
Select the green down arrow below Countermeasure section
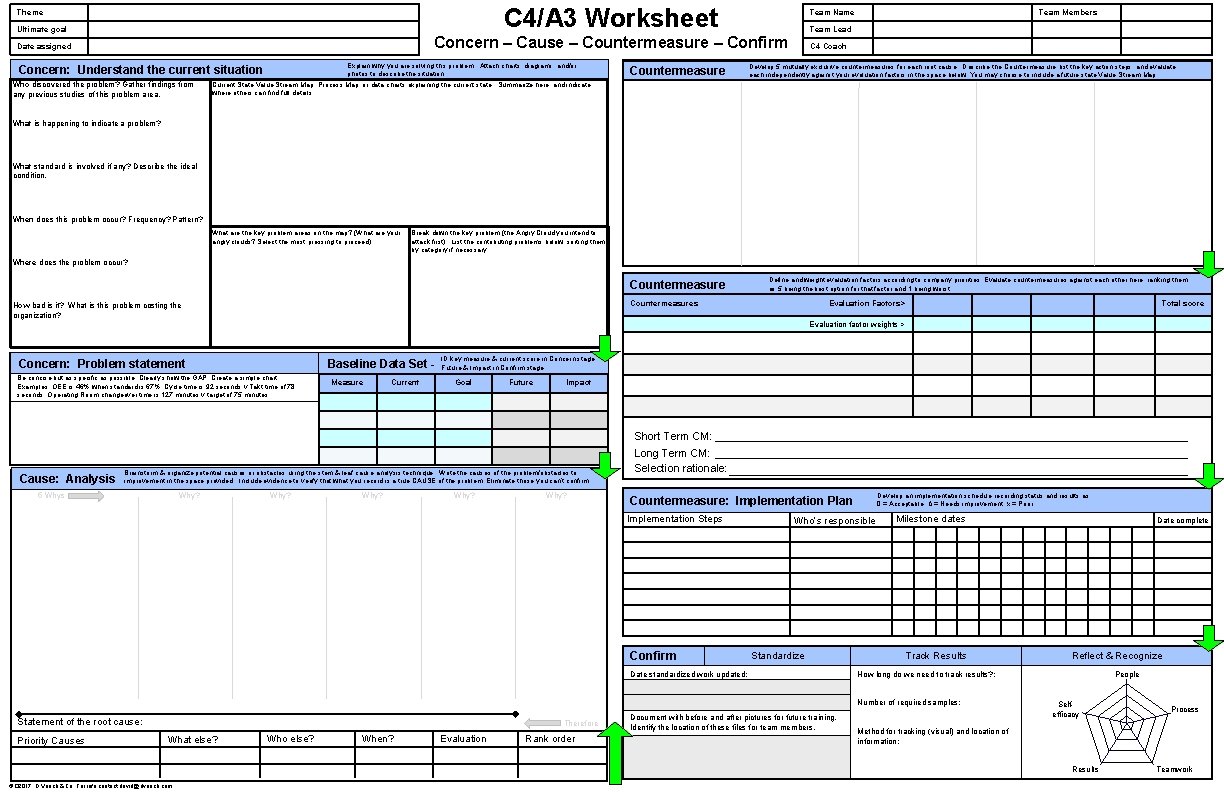pos(1207,263)
